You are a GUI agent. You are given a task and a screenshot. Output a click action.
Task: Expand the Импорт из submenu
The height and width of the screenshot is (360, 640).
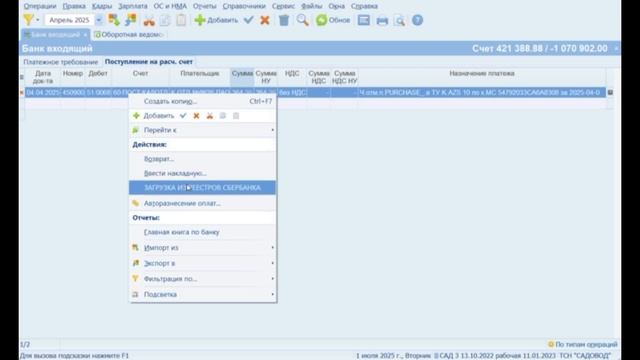point(202,248)
